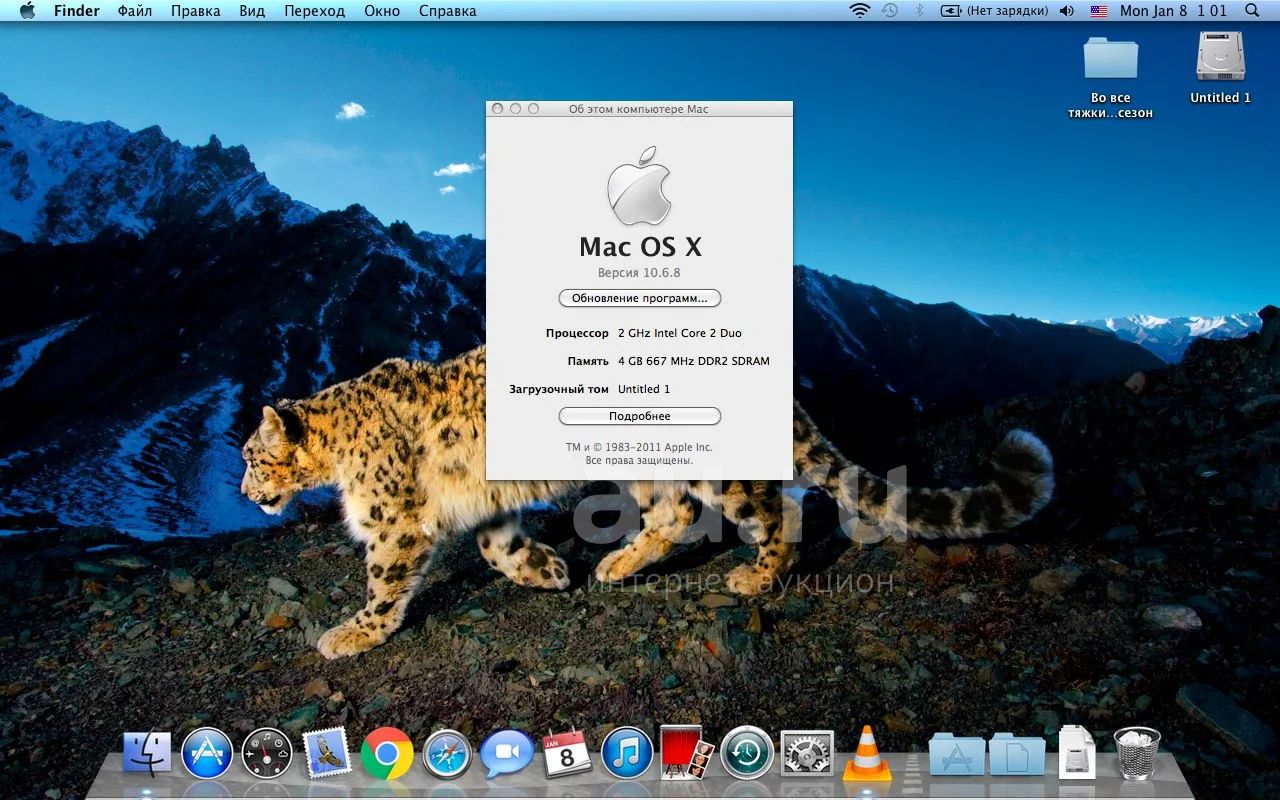Open the Documents folder stack in the Dock
The width and height of the screenshot is (1280, 800).
1017,754
